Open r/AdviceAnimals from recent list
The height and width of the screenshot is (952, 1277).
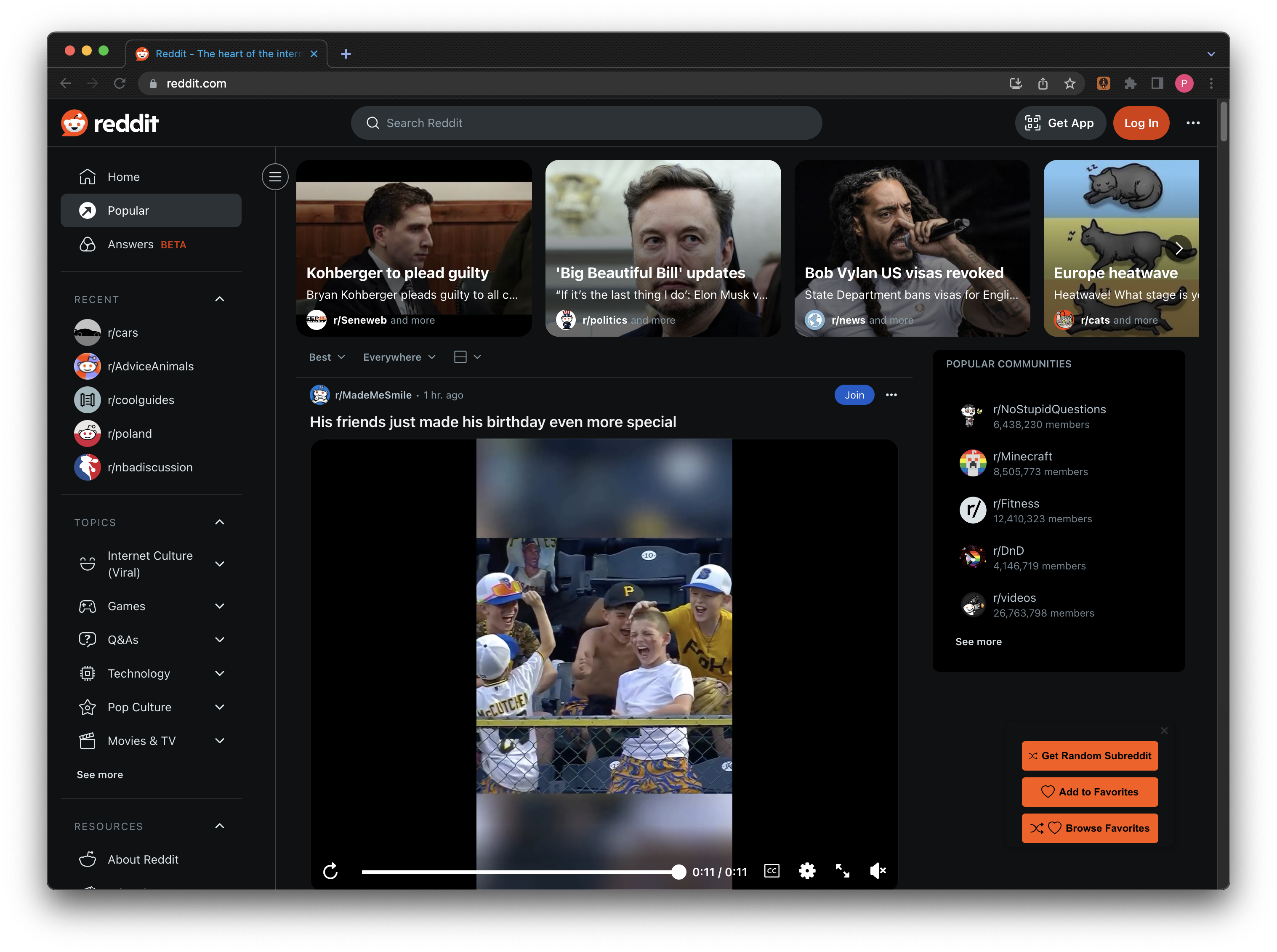tap(151, 366)
